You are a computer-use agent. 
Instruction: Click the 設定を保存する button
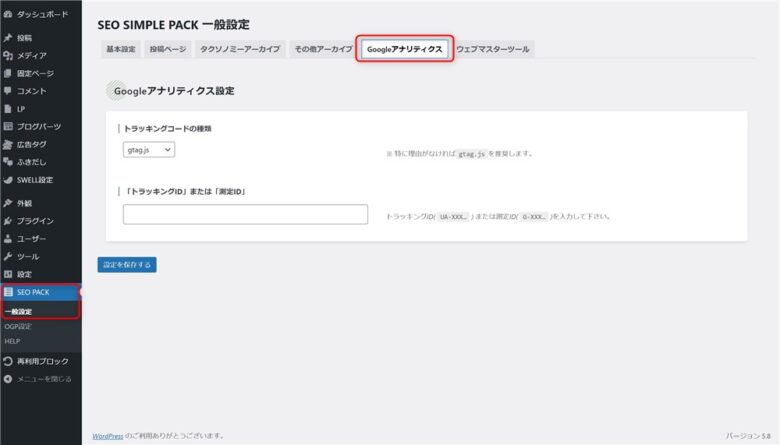click(127, 265)
